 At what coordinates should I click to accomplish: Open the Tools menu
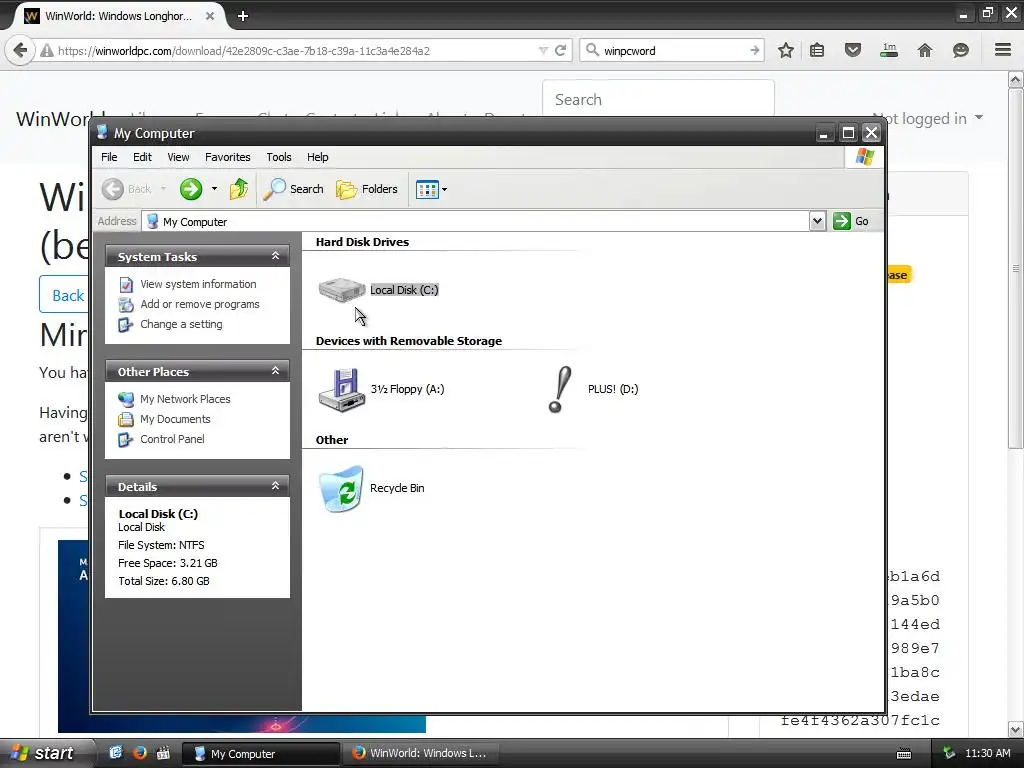coord(279,157)
